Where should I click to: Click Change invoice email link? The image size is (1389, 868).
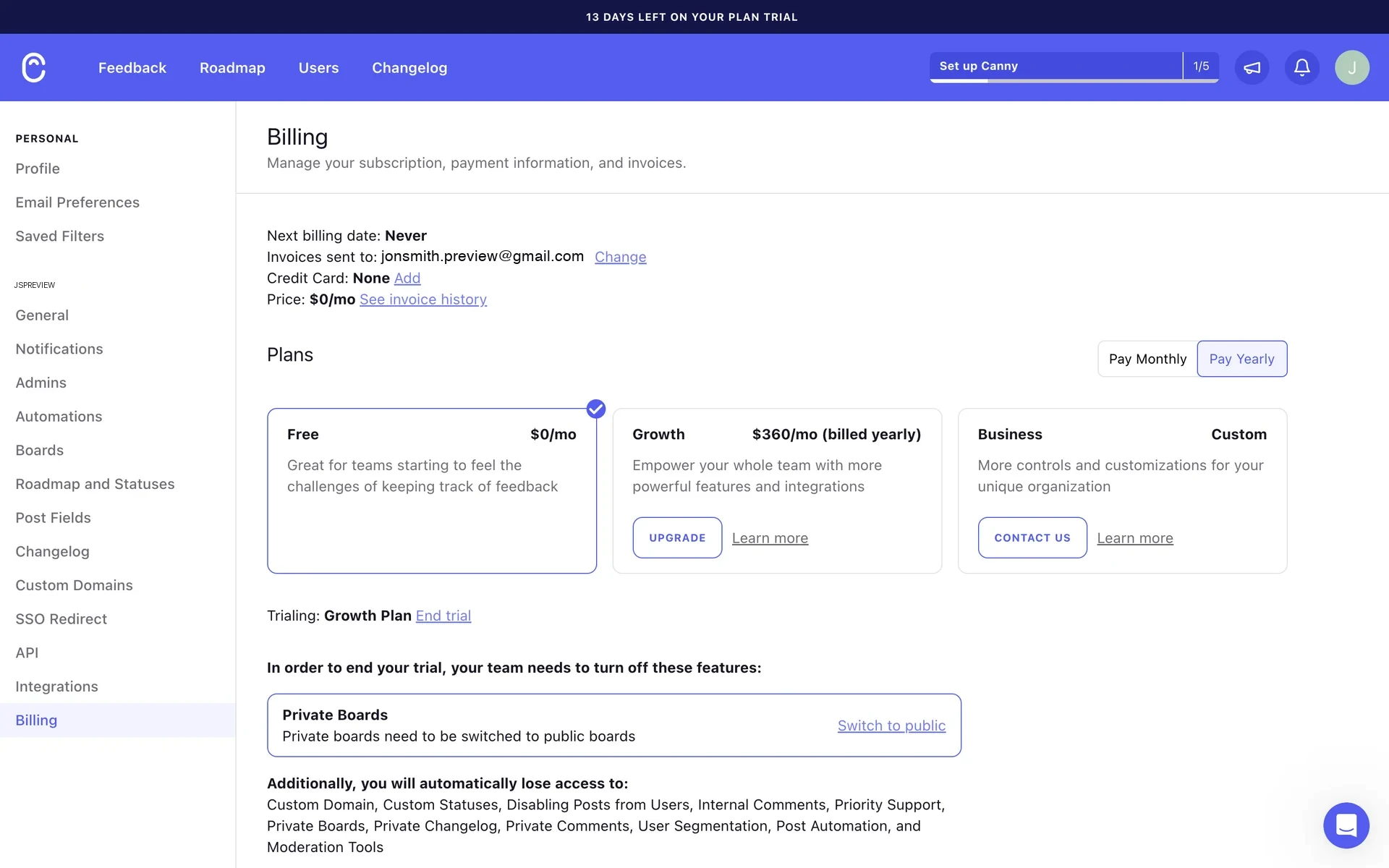[x=621, y=257]
